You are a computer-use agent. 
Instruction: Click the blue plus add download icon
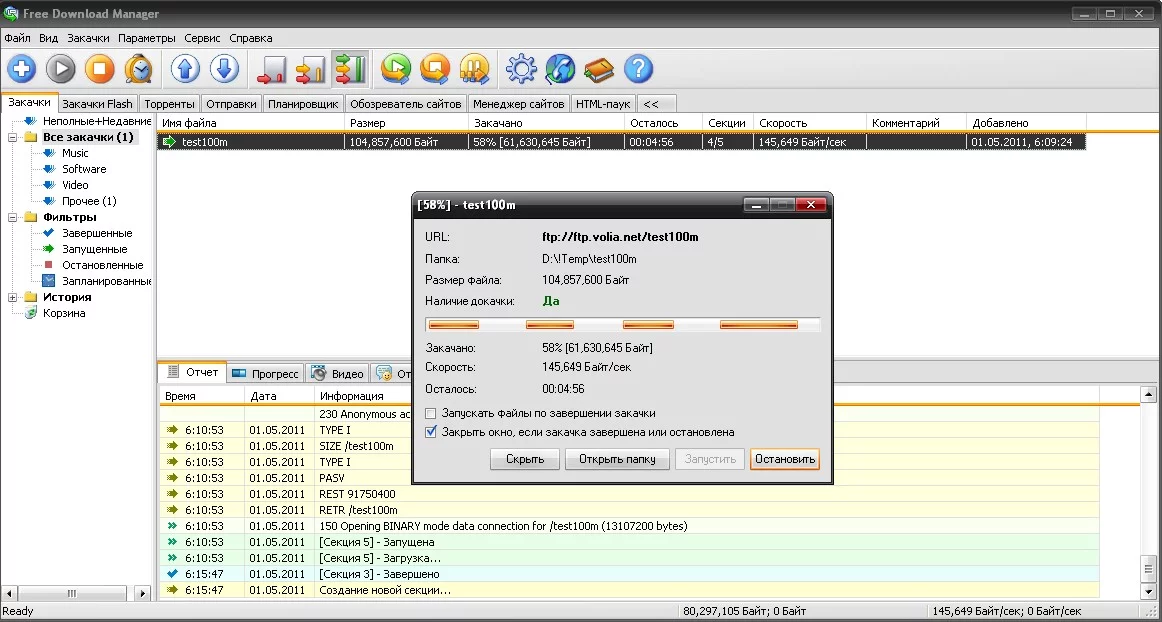[x=22, y=69]
